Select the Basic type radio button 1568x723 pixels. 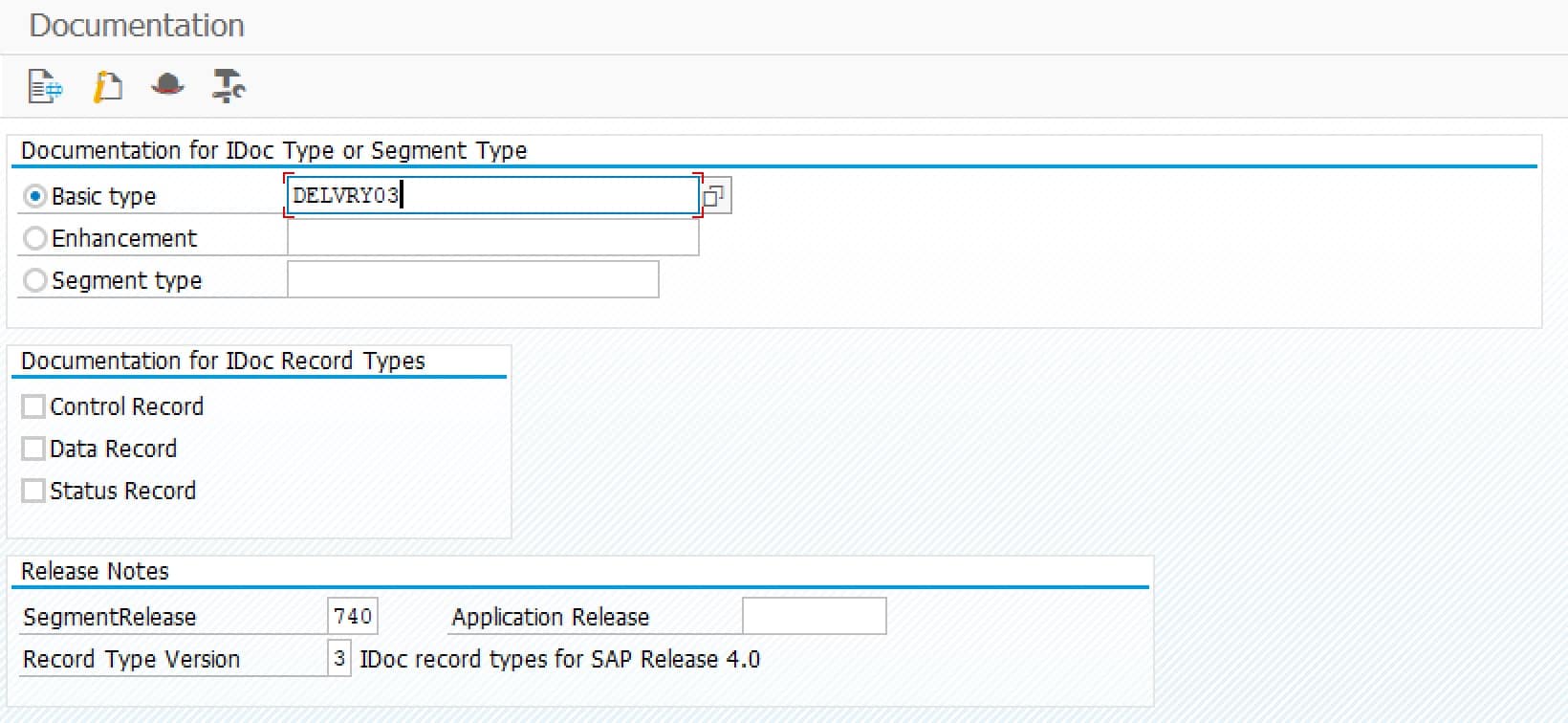point(35,196)
